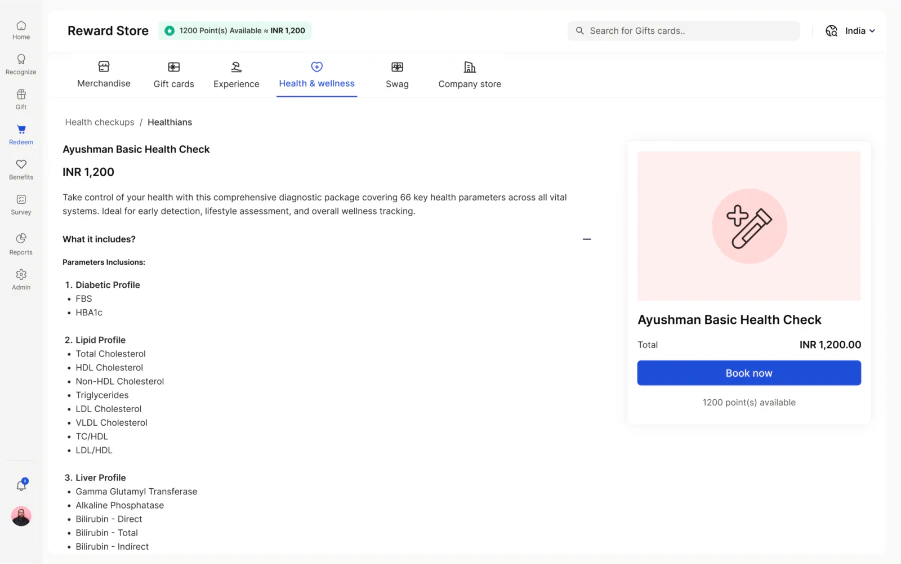This screenshot has width=901, height=564.
Task: Click the INR 1,200 price text
Action: pos(88,172)
